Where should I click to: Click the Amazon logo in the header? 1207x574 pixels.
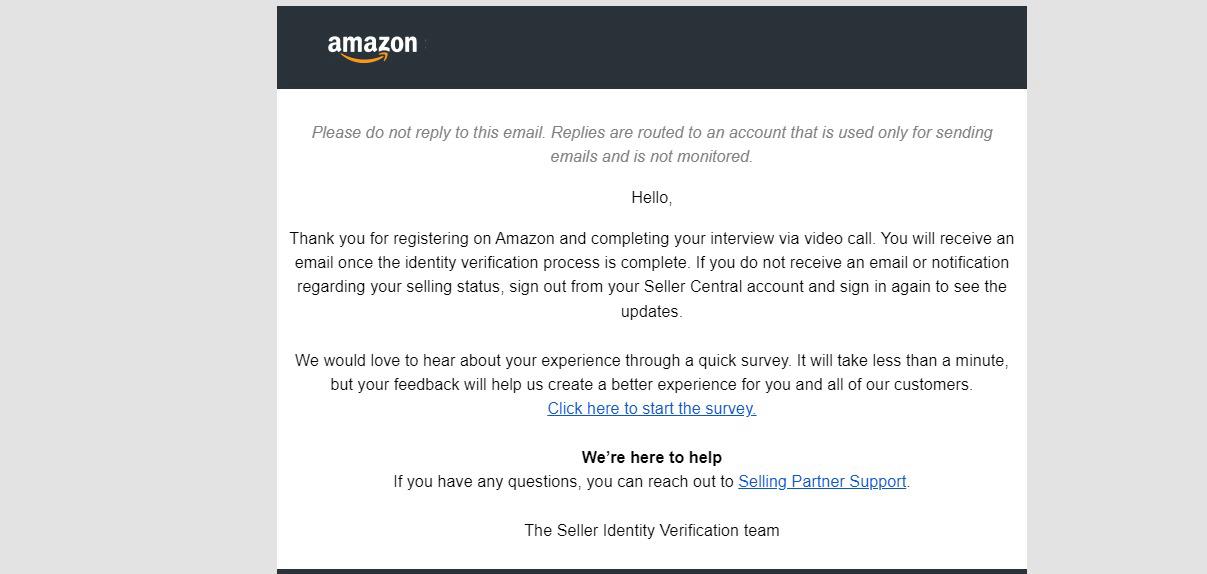(372, 47)
